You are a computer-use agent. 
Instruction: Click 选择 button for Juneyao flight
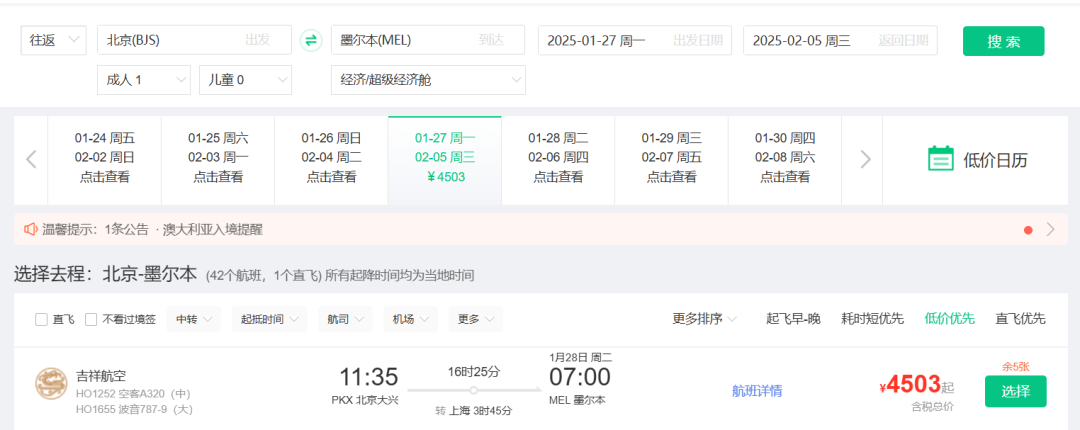coord(1015,391)
